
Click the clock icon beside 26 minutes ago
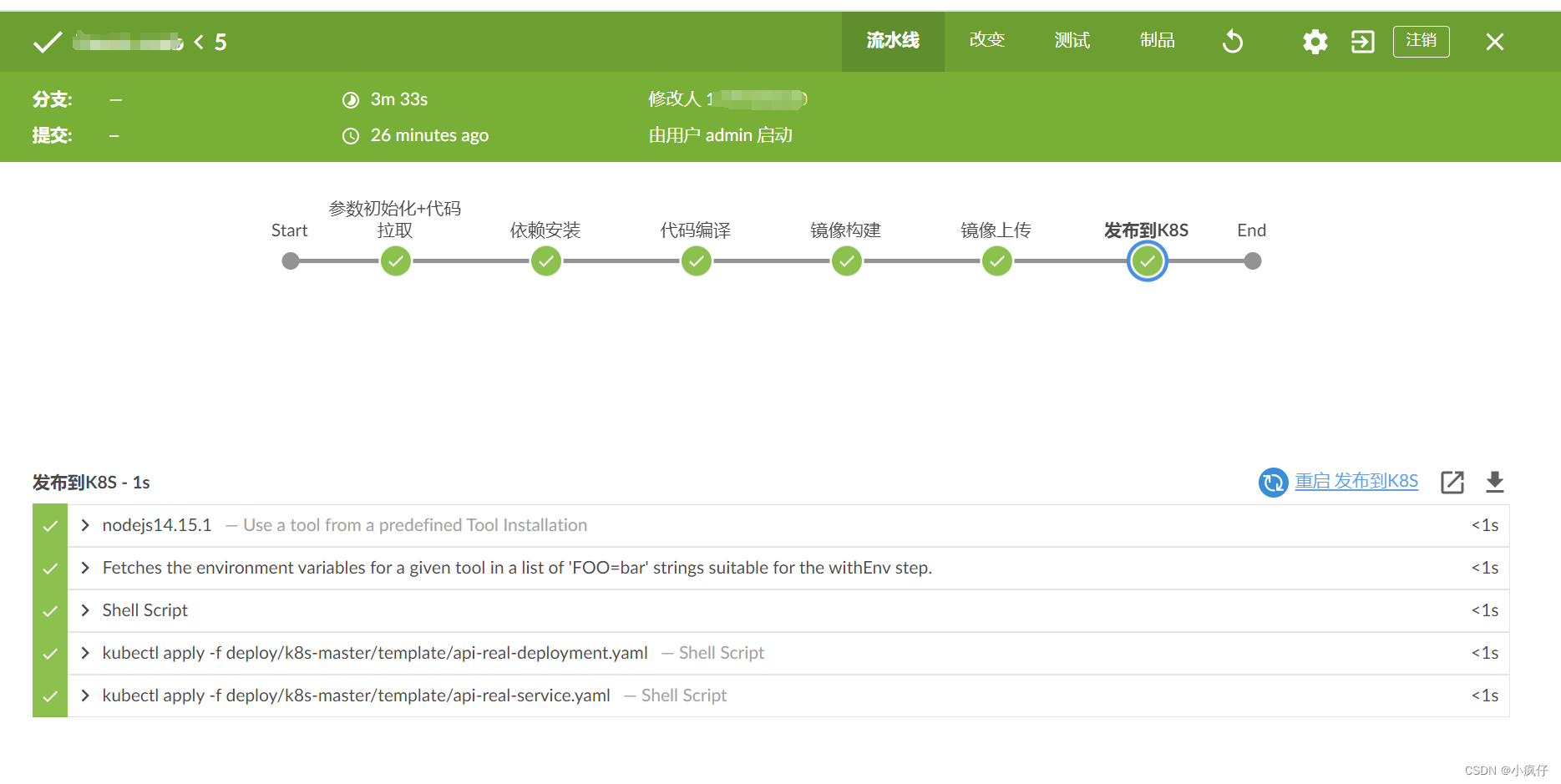[x=351, y=136]
